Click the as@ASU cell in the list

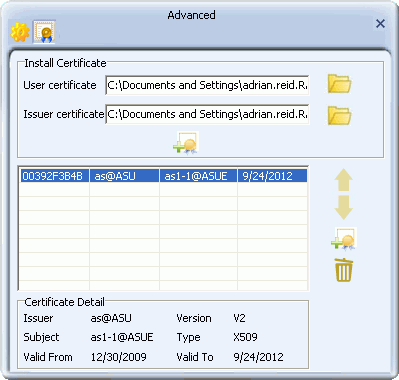coord(125,176)
